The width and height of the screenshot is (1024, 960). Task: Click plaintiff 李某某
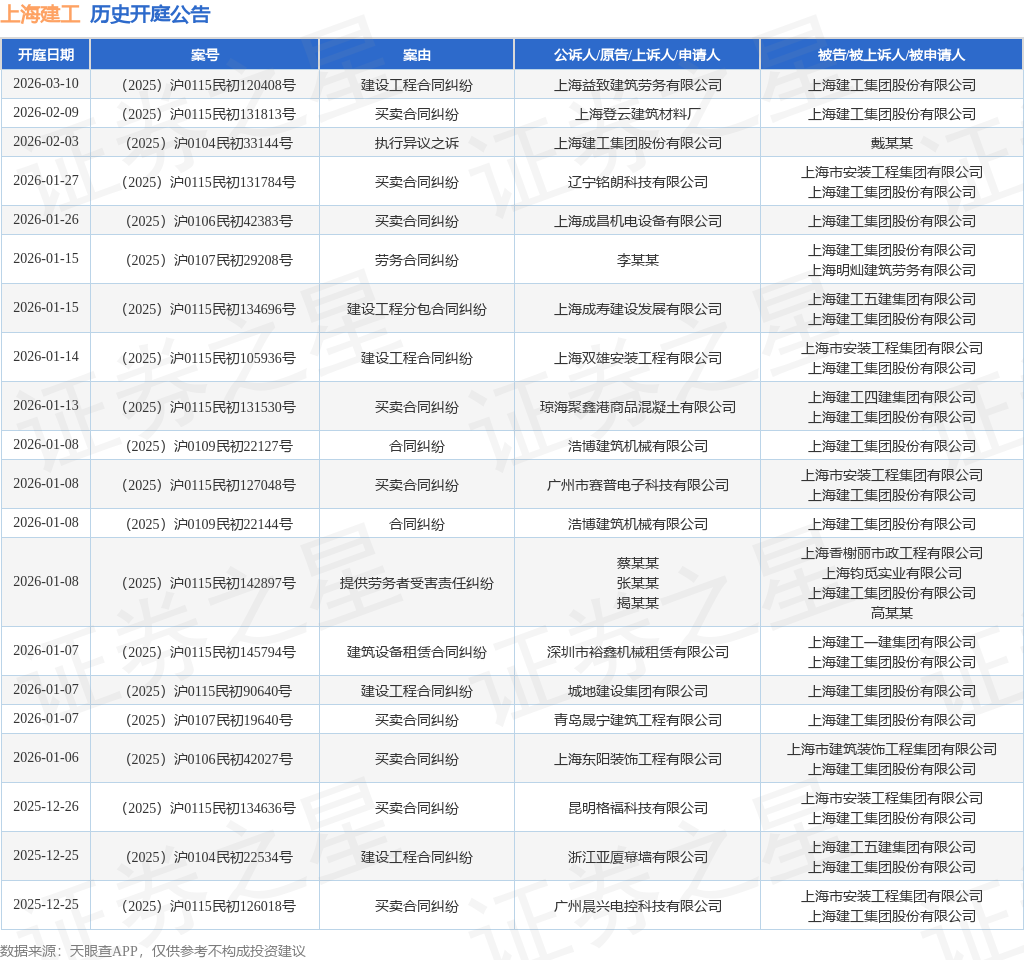click(x=638, y=260)
